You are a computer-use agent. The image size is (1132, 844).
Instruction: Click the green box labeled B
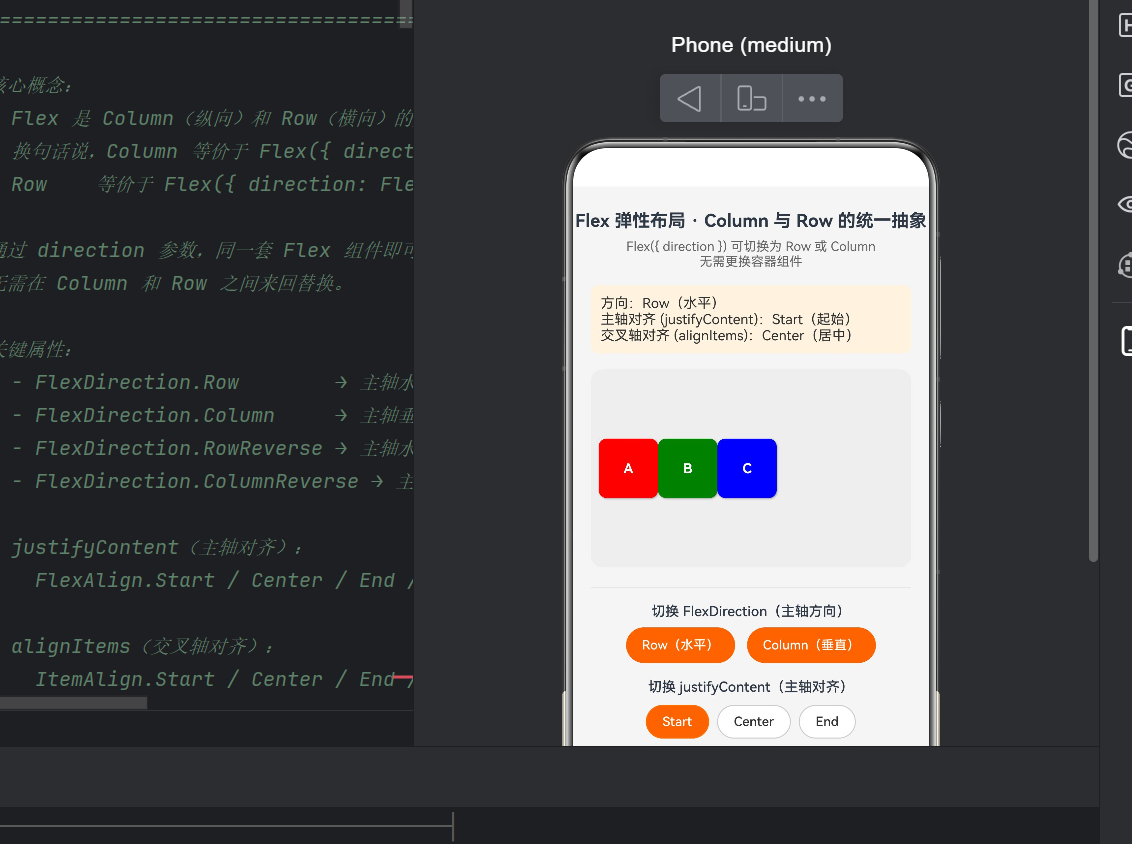click(x=688, y=469)
